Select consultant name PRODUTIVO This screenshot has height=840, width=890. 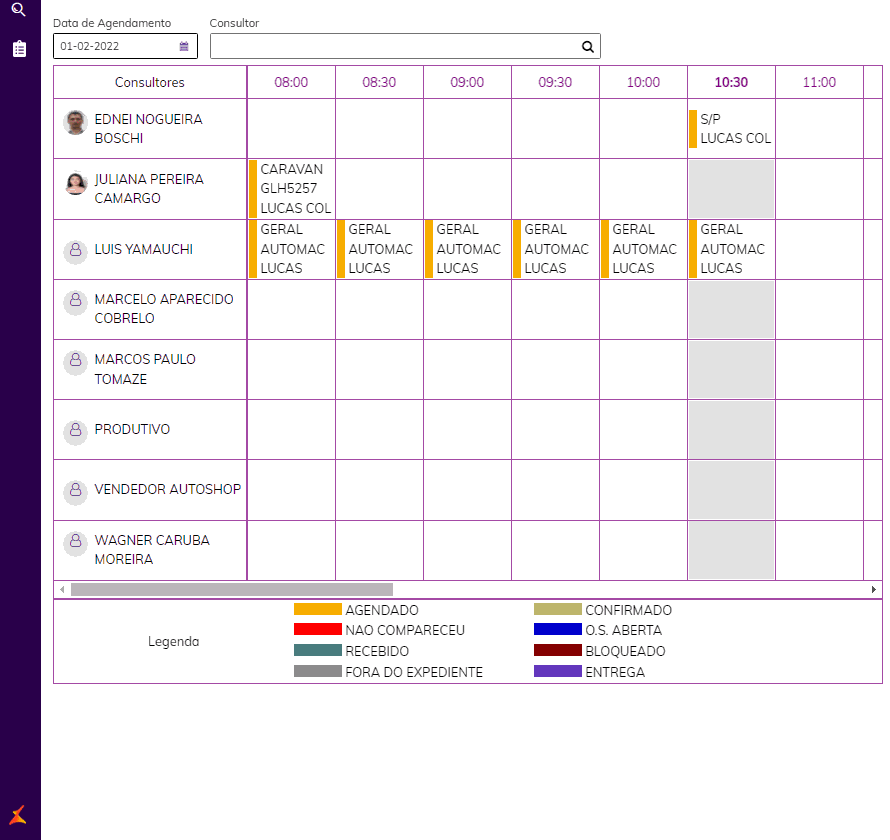[132, 430]
